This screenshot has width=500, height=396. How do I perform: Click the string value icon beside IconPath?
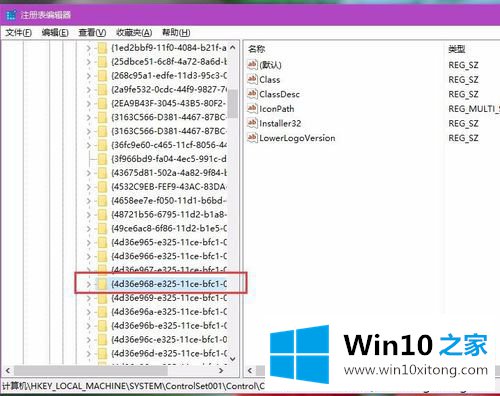(252, 108)
